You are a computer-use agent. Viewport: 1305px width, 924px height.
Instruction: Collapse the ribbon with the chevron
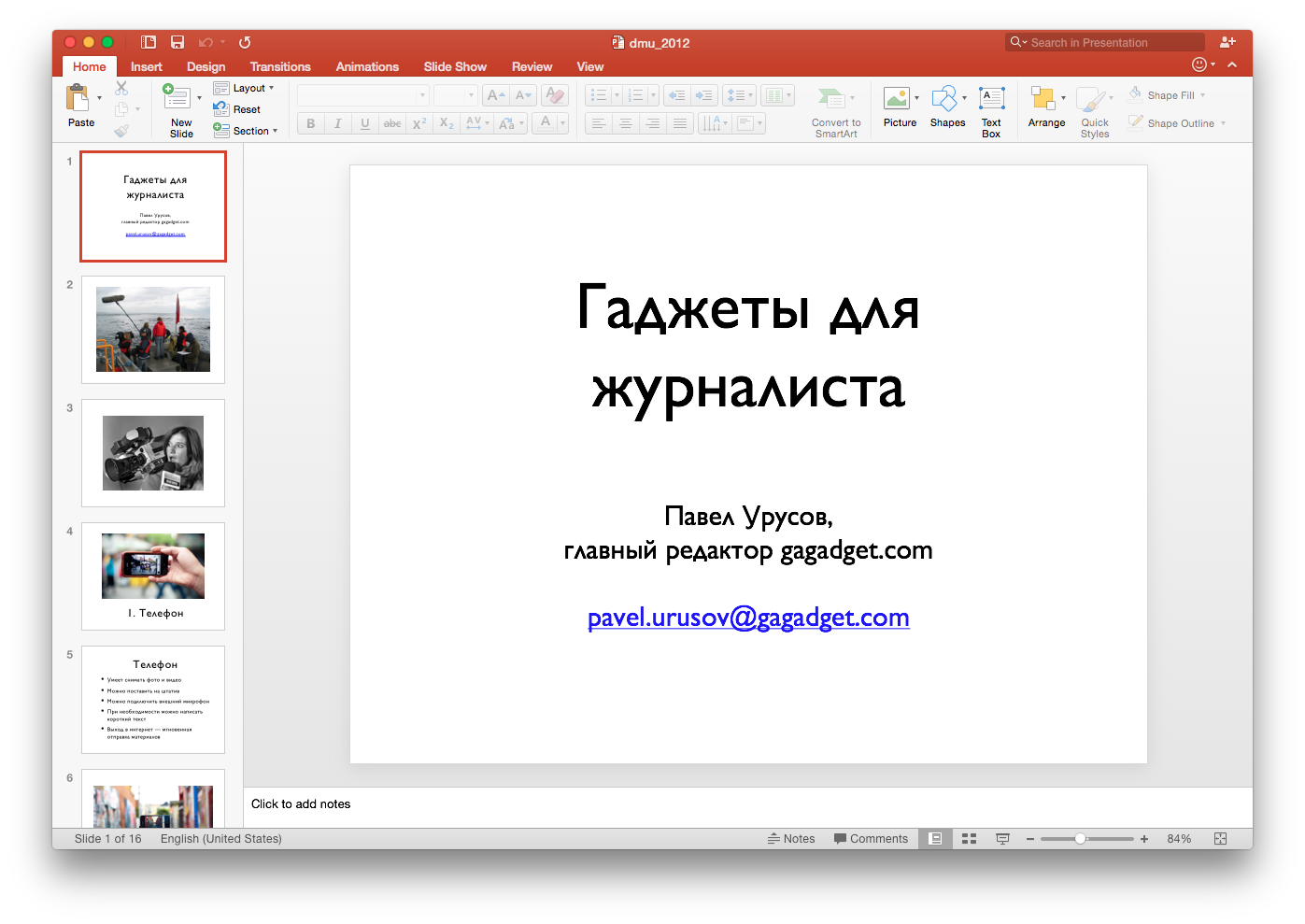[x=1232, y=64]
